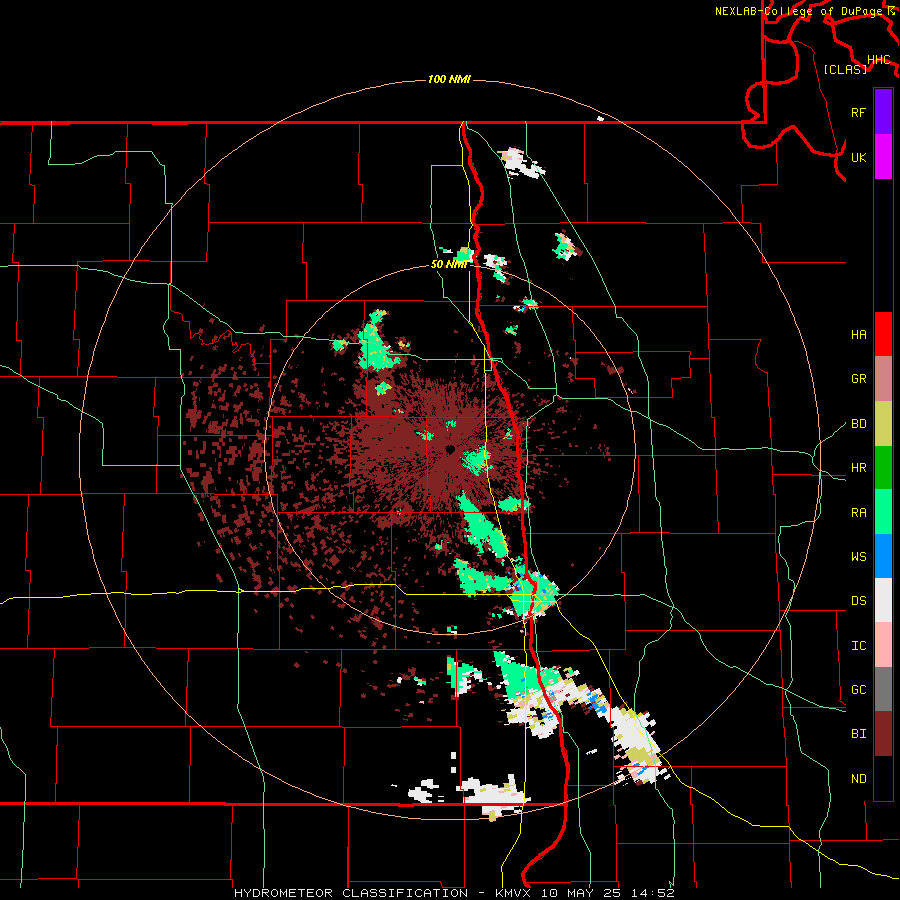The width and height of the screenshot is (900, 900).
Task: Click the IC legend label
Action: [x=858, y=646]
